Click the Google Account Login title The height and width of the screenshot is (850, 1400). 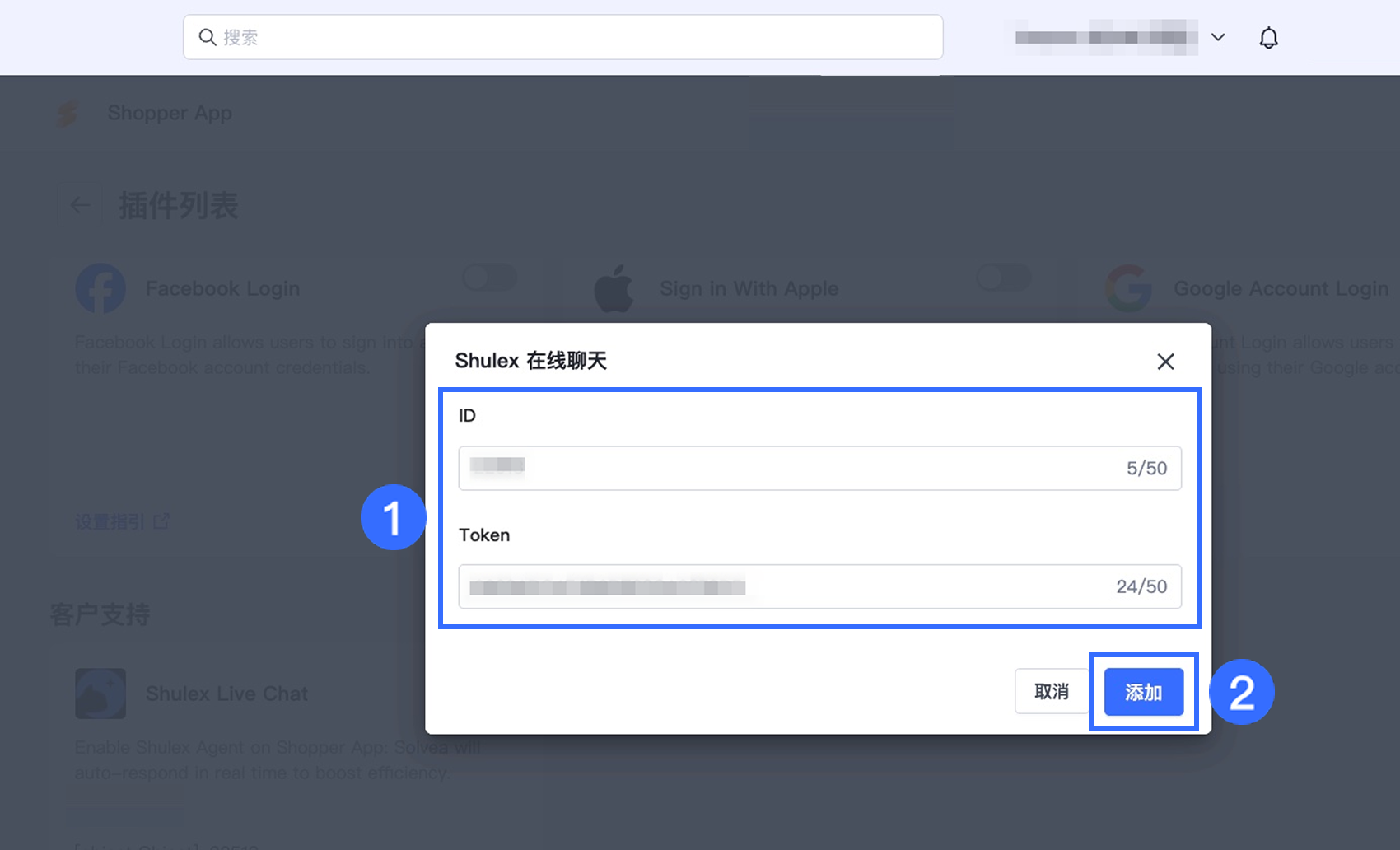[x=1281, y=288]
